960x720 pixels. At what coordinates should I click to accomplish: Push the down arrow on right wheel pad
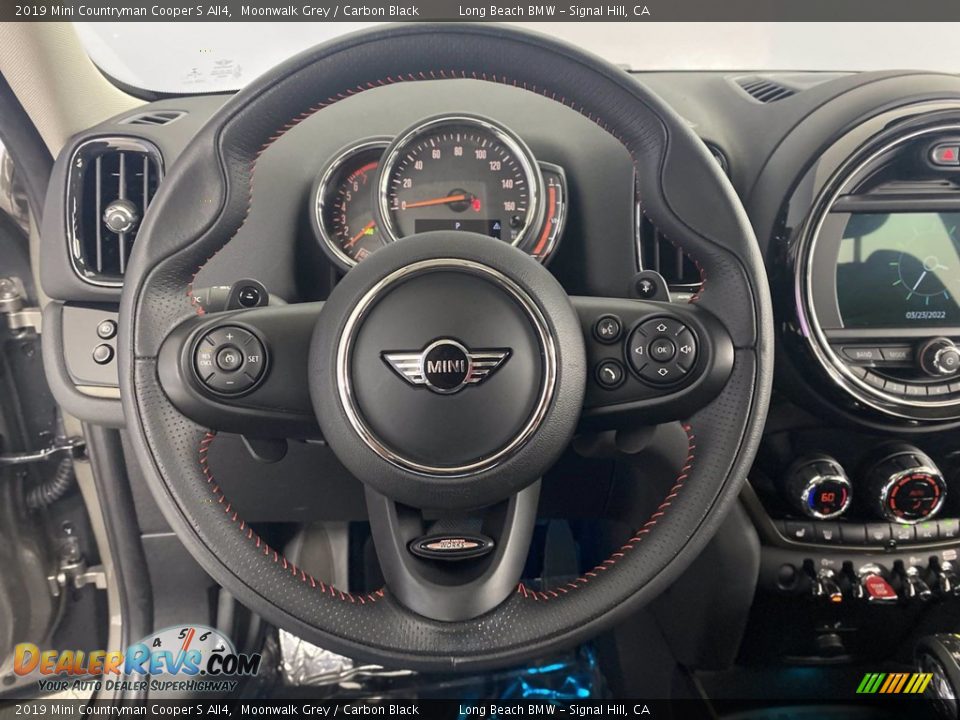(662, 372)
